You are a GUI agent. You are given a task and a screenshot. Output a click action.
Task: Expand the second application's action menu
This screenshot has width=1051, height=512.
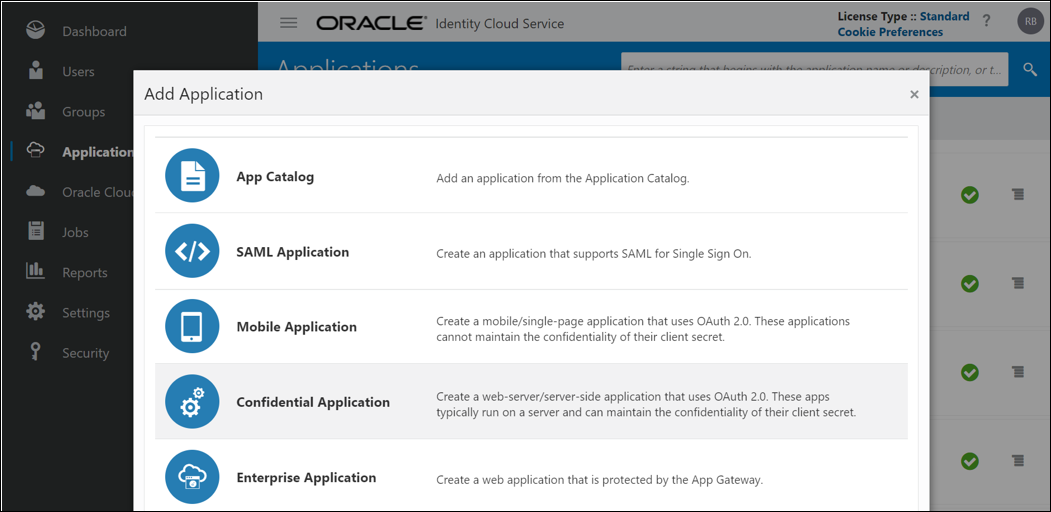click(x=1018, y=283)
